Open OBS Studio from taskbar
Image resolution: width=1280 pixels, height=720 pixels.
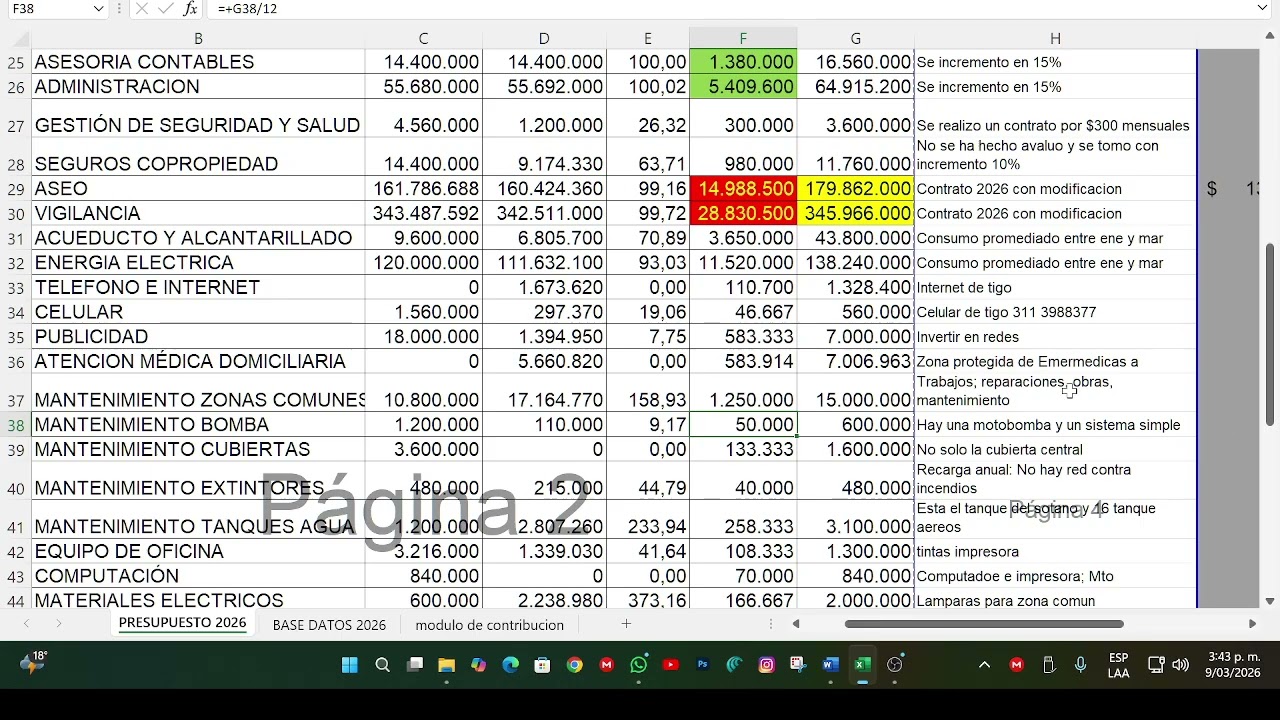895,665
